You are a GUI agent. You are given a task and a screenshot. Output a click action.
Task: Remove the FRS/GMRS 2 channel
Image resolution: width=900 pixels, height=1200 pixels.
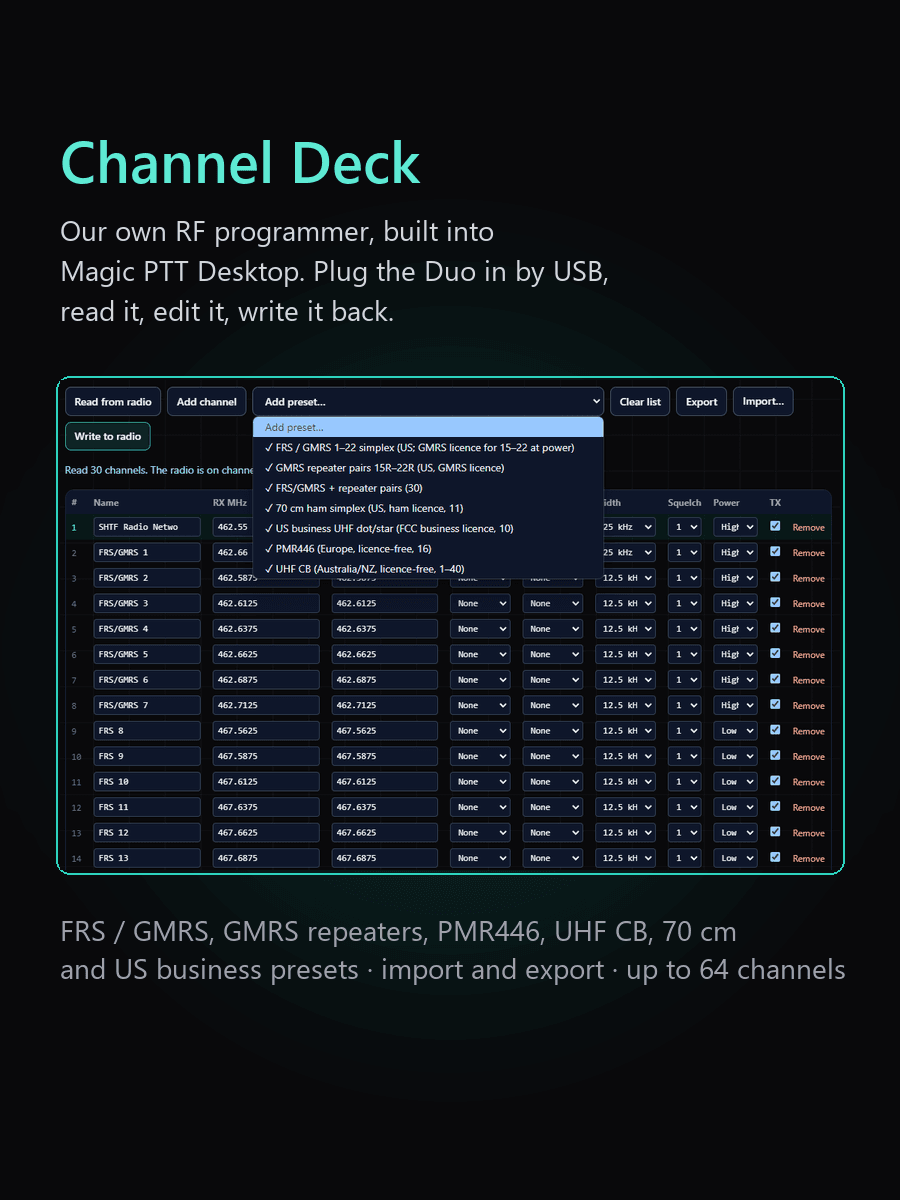click(808, 578)
